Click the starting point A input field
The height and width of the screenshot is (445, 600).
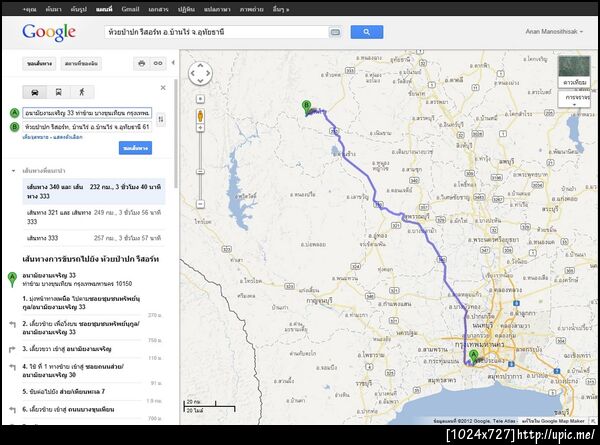87,113
